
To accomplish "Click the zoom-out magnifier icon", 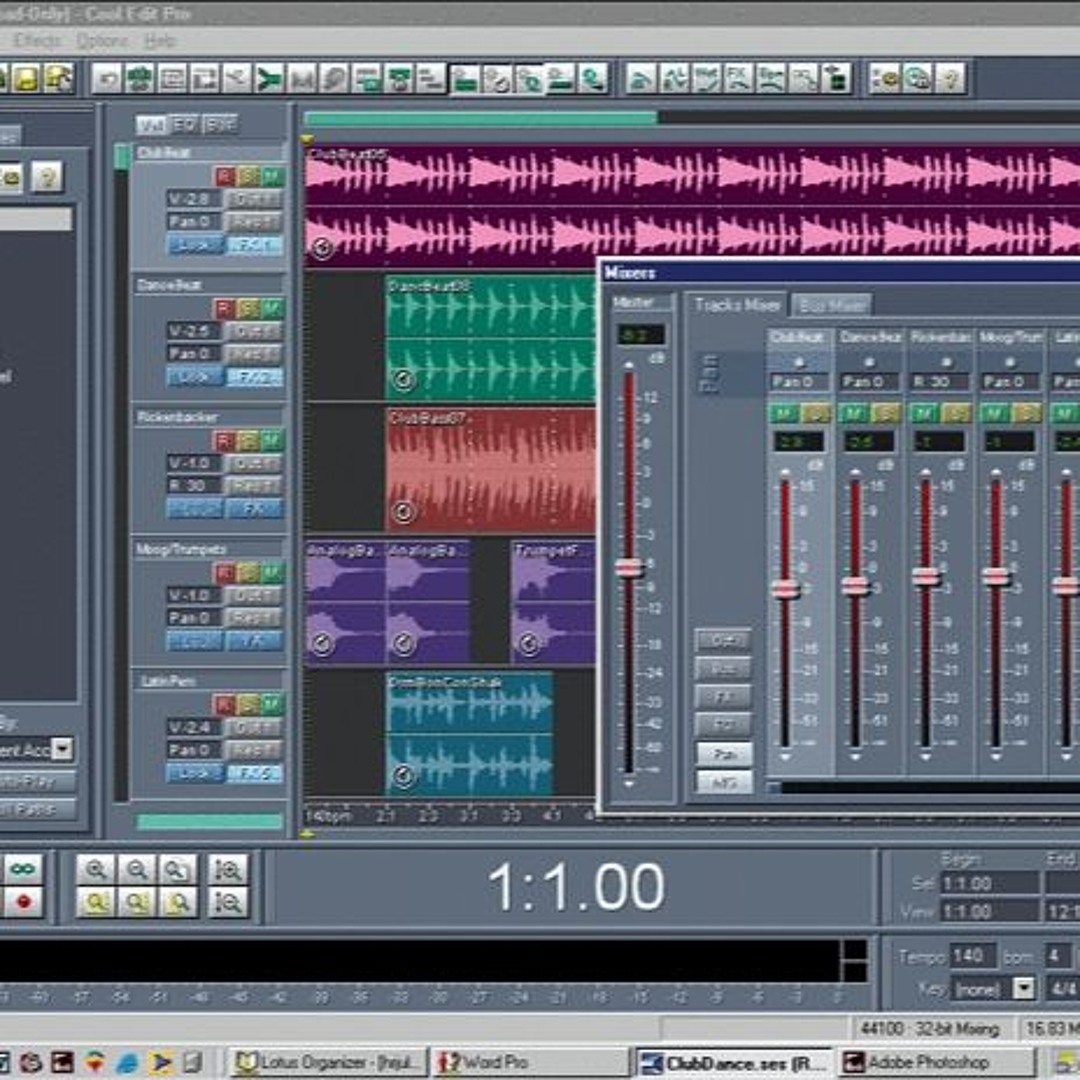I will pos(135,869).
